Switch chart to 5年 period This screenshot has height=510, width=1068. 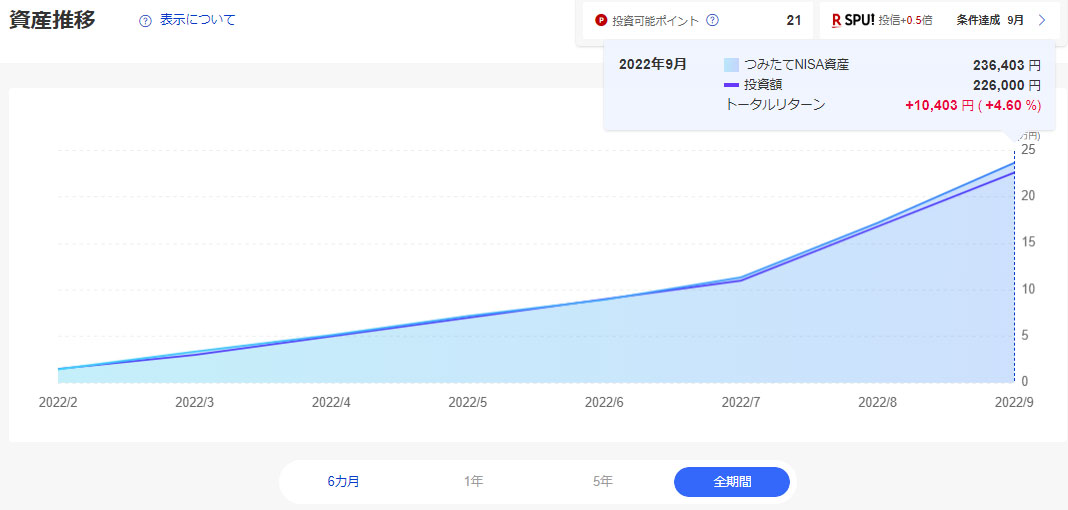[x=602, y=481]
